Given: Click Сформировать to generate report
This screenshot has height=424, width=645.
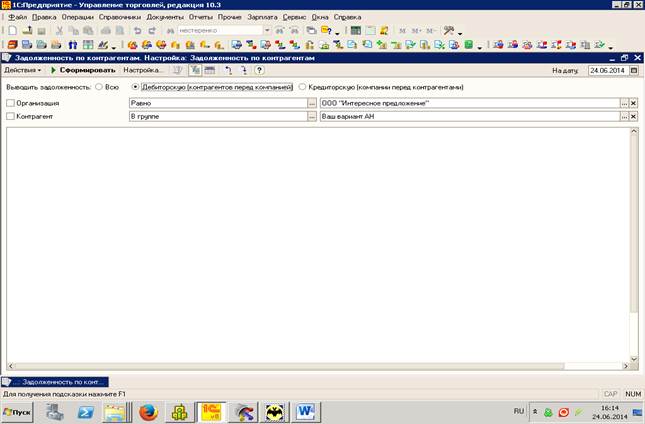Looking at the screenshot, I should 87,70.
